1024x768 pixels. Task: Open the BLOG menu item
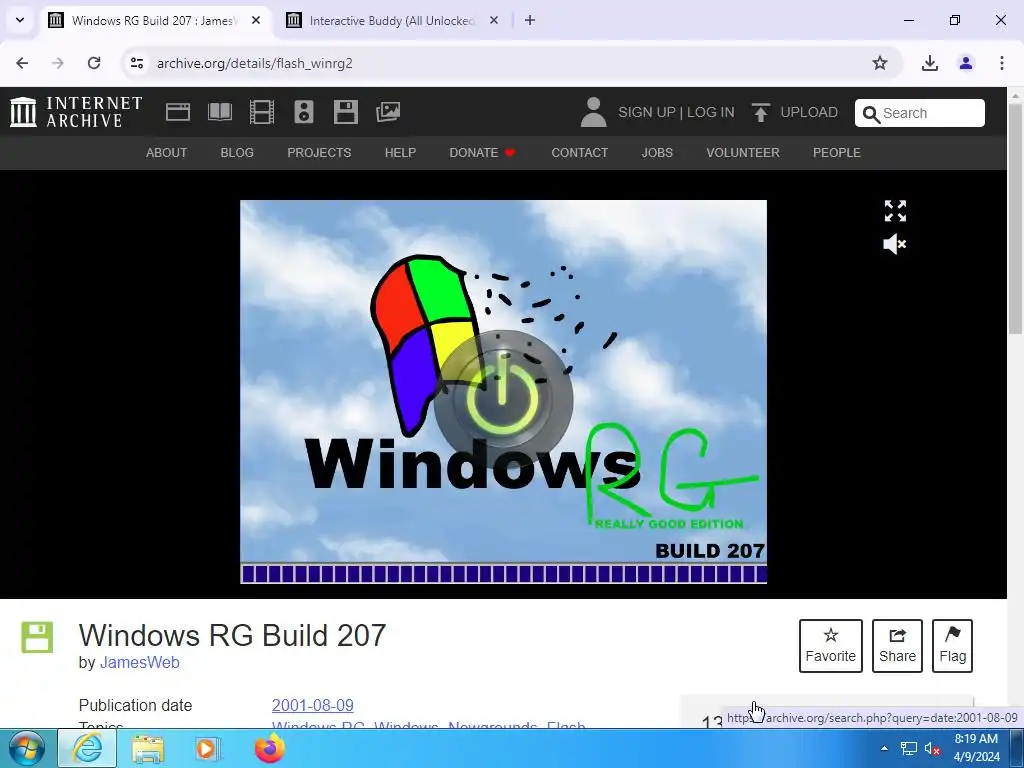(237, 153)
